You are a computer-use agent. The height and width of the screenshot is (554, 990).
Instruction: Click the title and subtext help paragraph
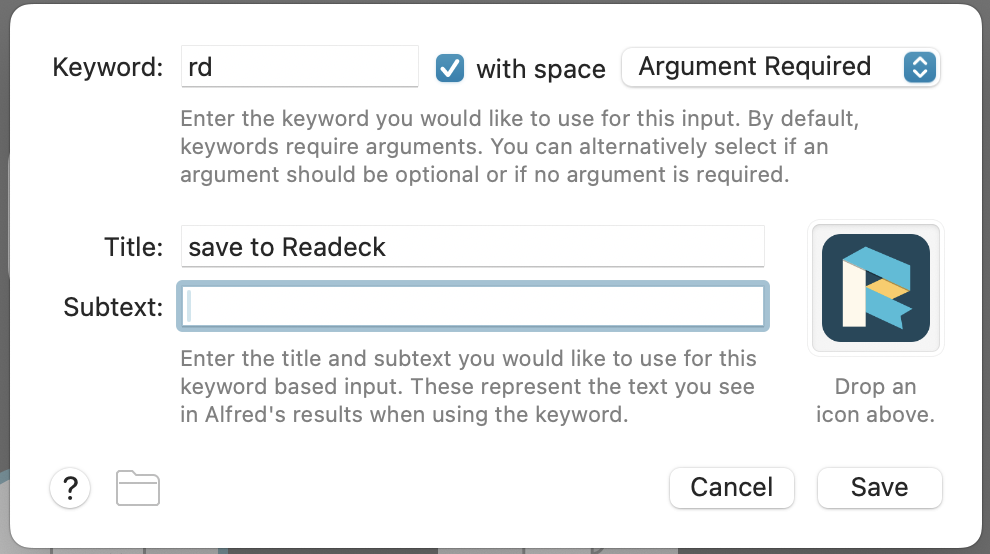pos(468,387)
